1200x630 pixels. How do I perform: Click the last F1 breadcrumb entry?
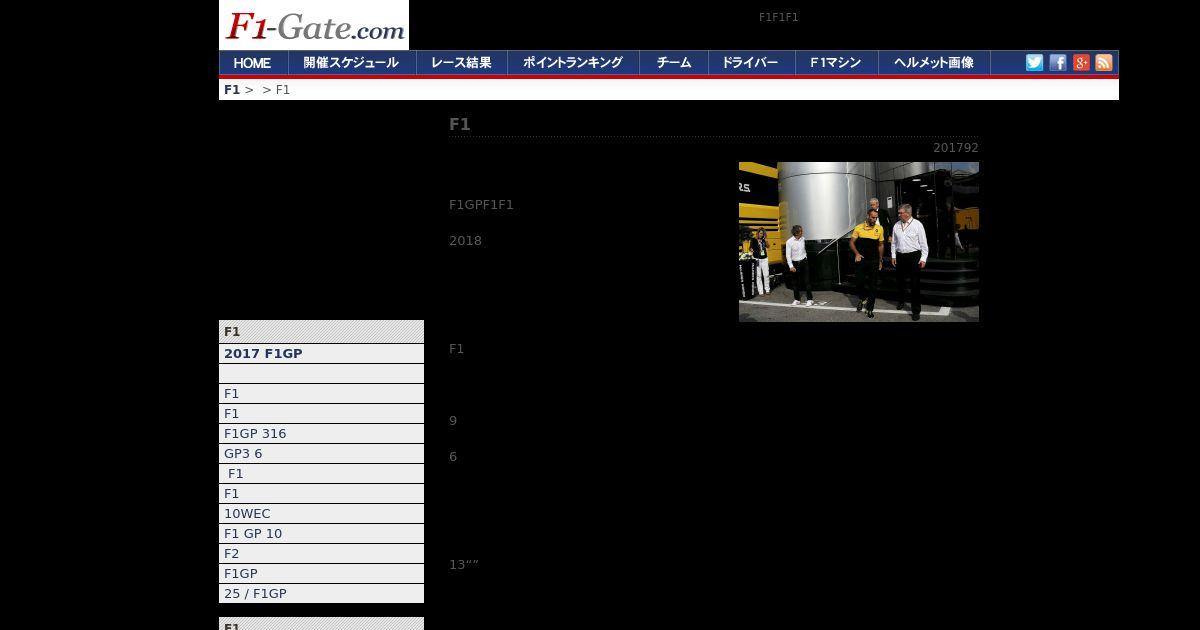(x=283, y=89)
